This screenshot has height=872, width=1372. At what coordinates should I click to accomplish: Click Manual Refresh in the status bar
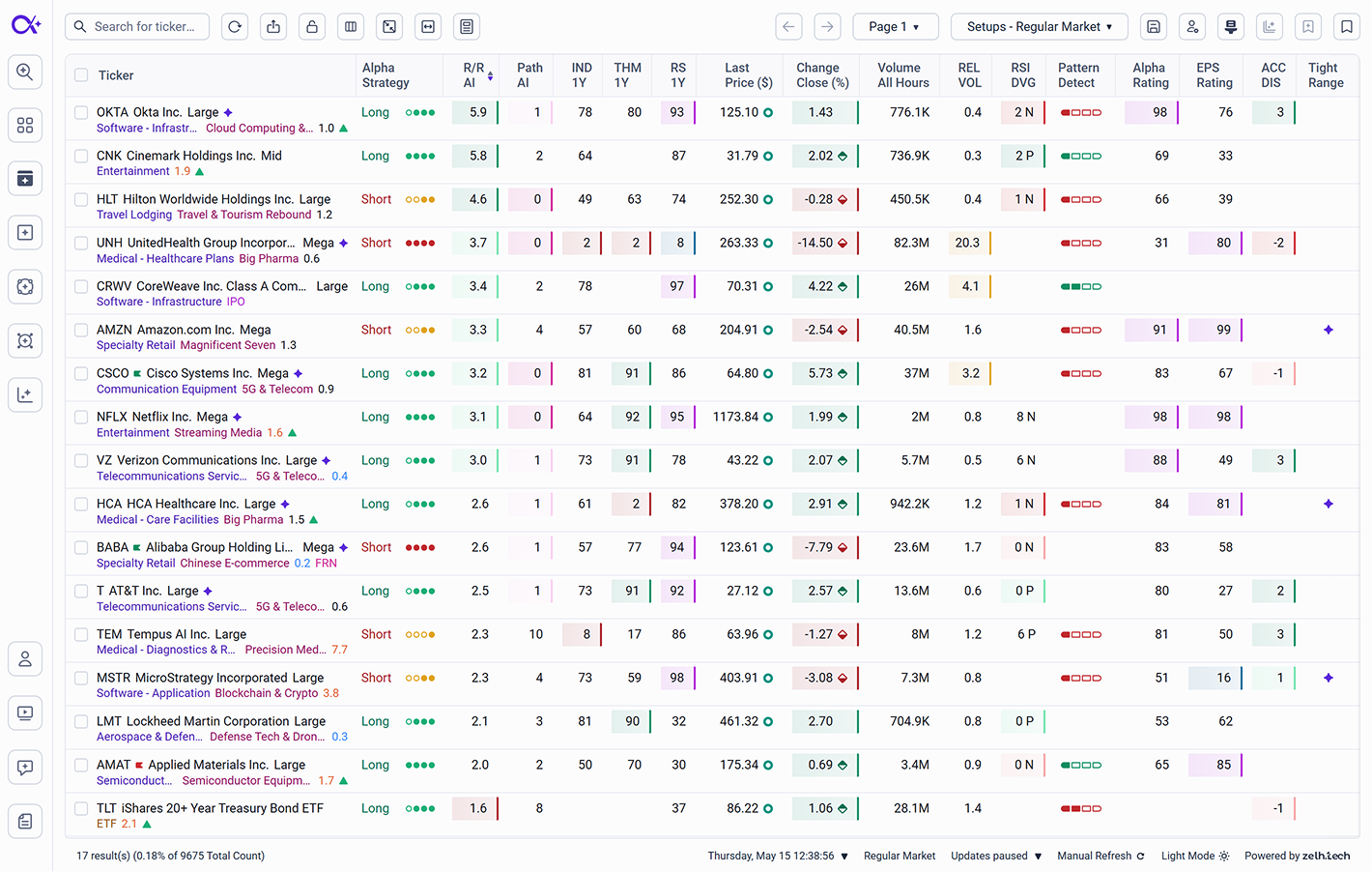(x=1100, y=856)
